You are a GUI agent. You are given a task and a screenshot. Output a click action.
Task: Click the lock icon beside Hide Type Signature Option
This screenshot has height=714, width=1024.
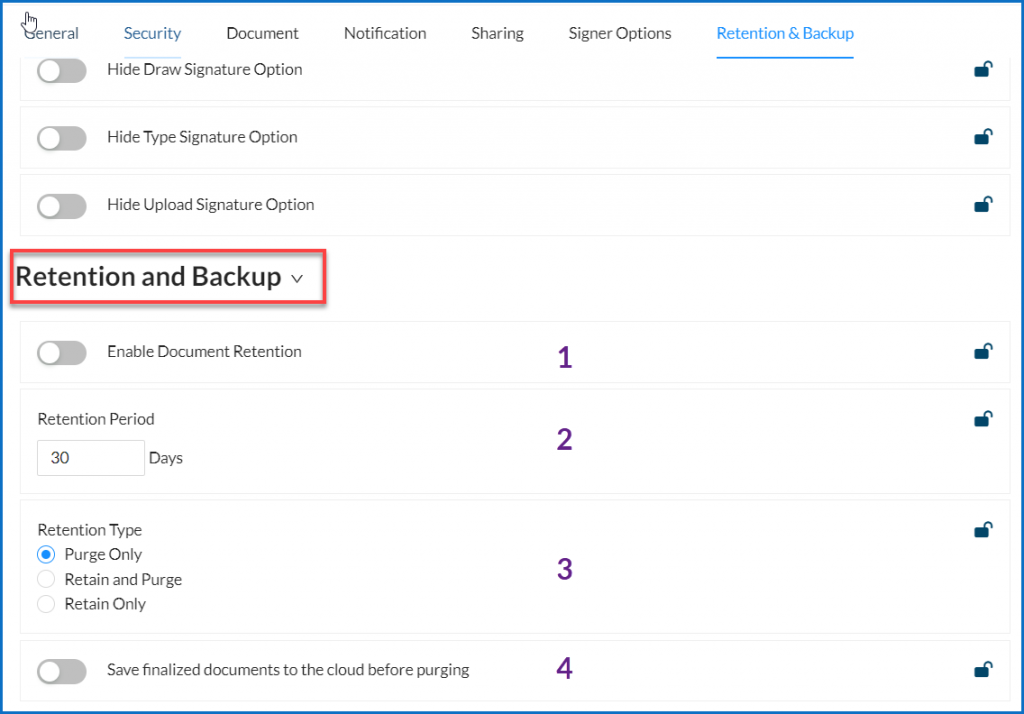tap(983, 137)
